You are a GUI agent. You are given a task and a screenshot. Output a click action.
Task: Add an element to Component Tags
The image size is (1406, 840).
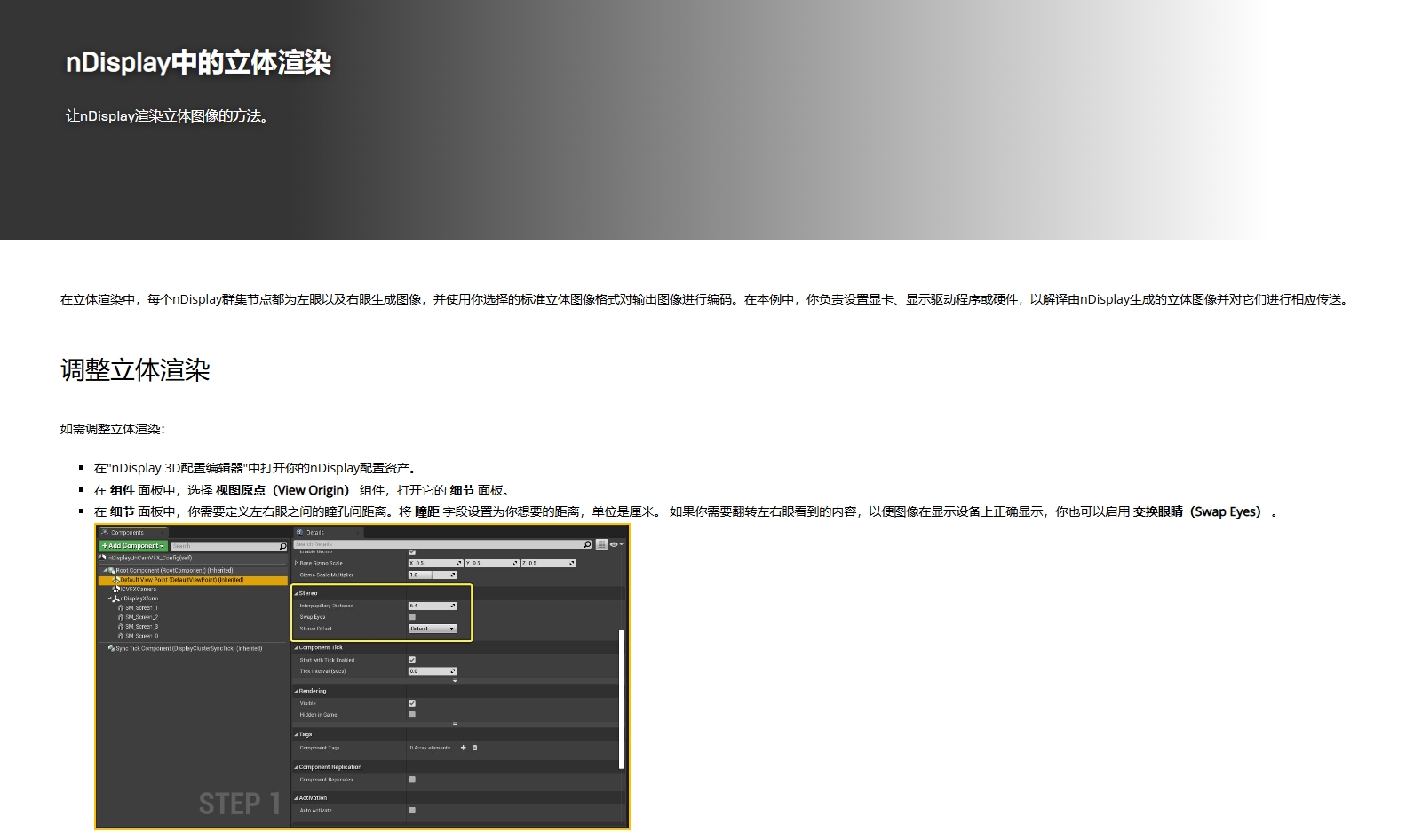[x=463, y=748]
